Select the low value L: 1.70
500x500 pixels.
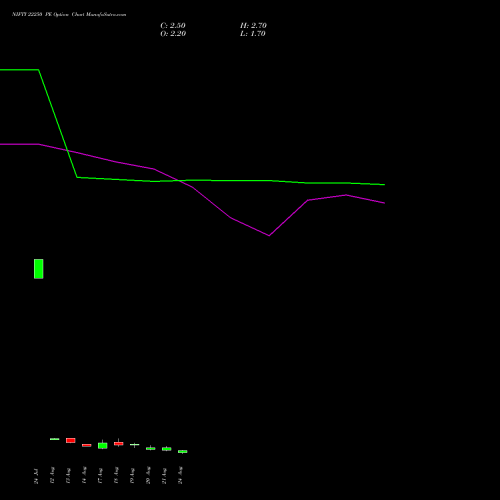pyautogui.click(x=253, y=34)
